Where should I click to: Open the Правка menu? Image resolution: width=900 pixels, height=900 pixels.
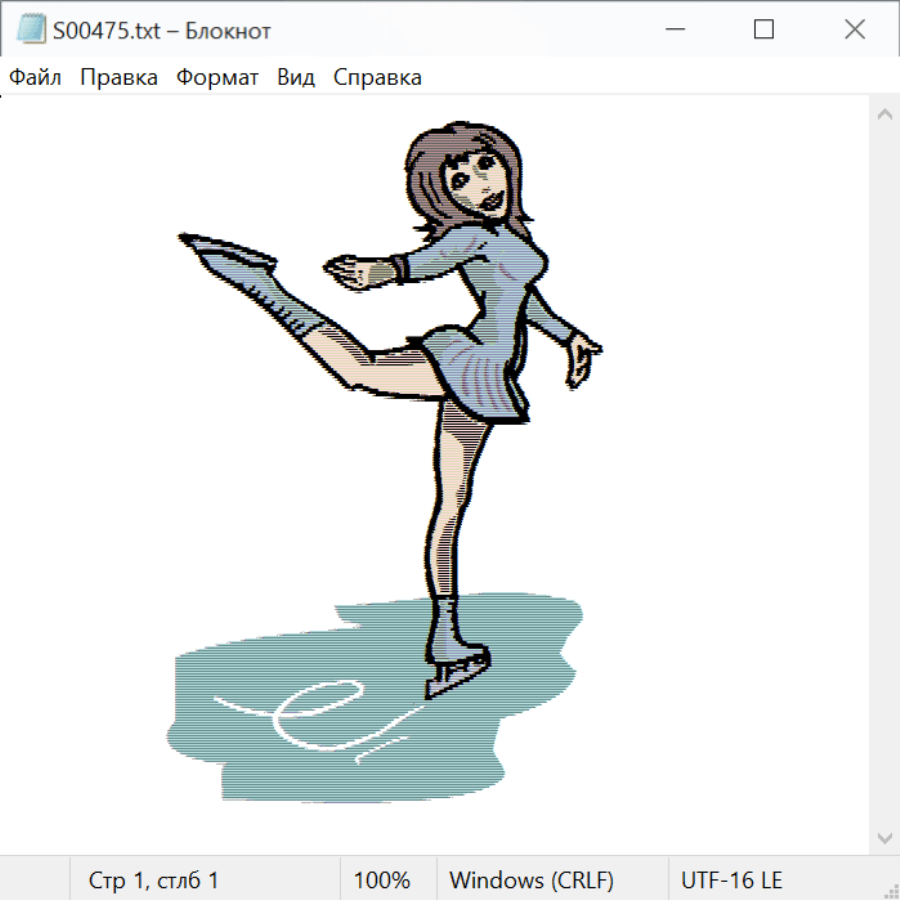(x=118, y=78)
